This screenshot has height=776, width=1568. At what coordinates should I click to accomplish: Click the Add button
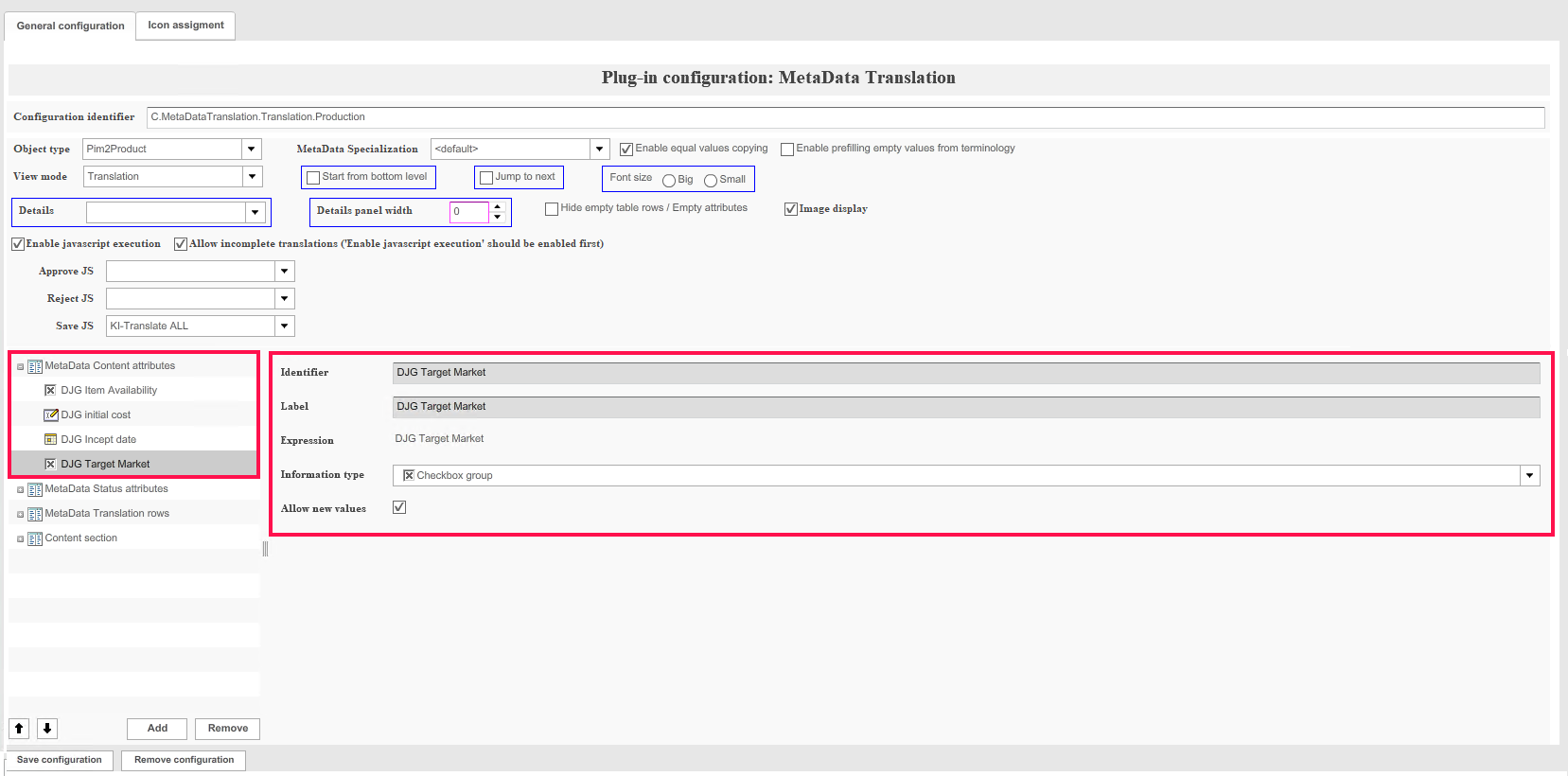pyautogui.click(x=157, y=729)
